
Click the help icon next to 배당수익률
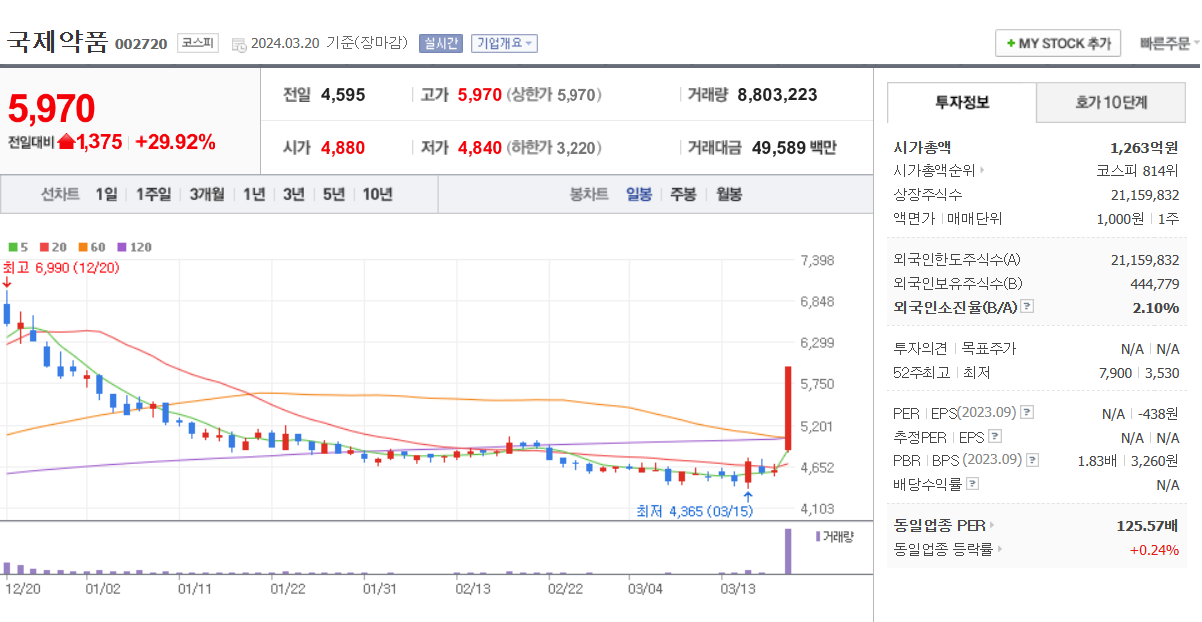[x=973, y=484]
